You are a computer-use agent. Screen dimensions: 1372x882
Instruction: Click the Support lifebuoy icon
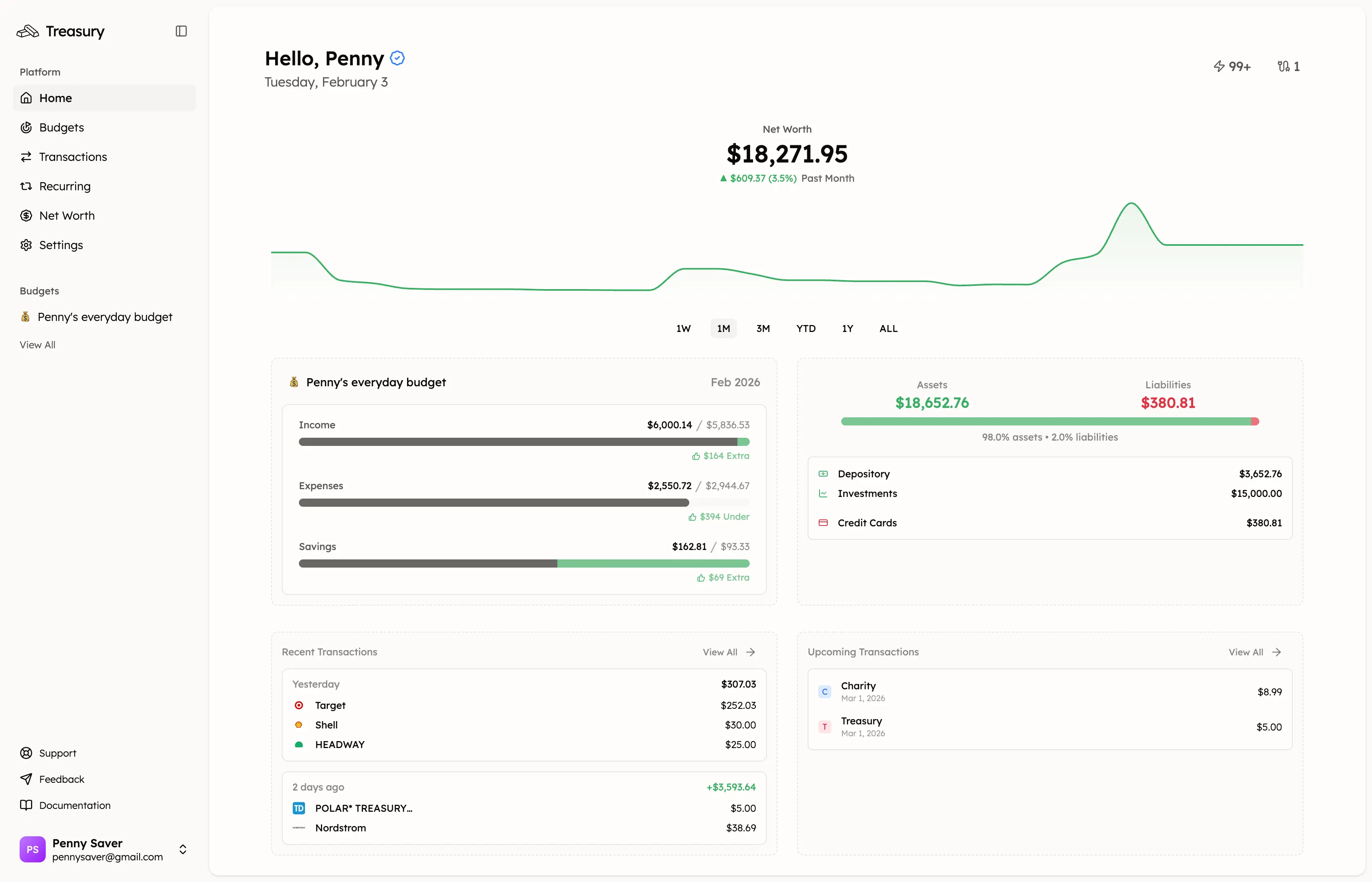tap(27, 753)
